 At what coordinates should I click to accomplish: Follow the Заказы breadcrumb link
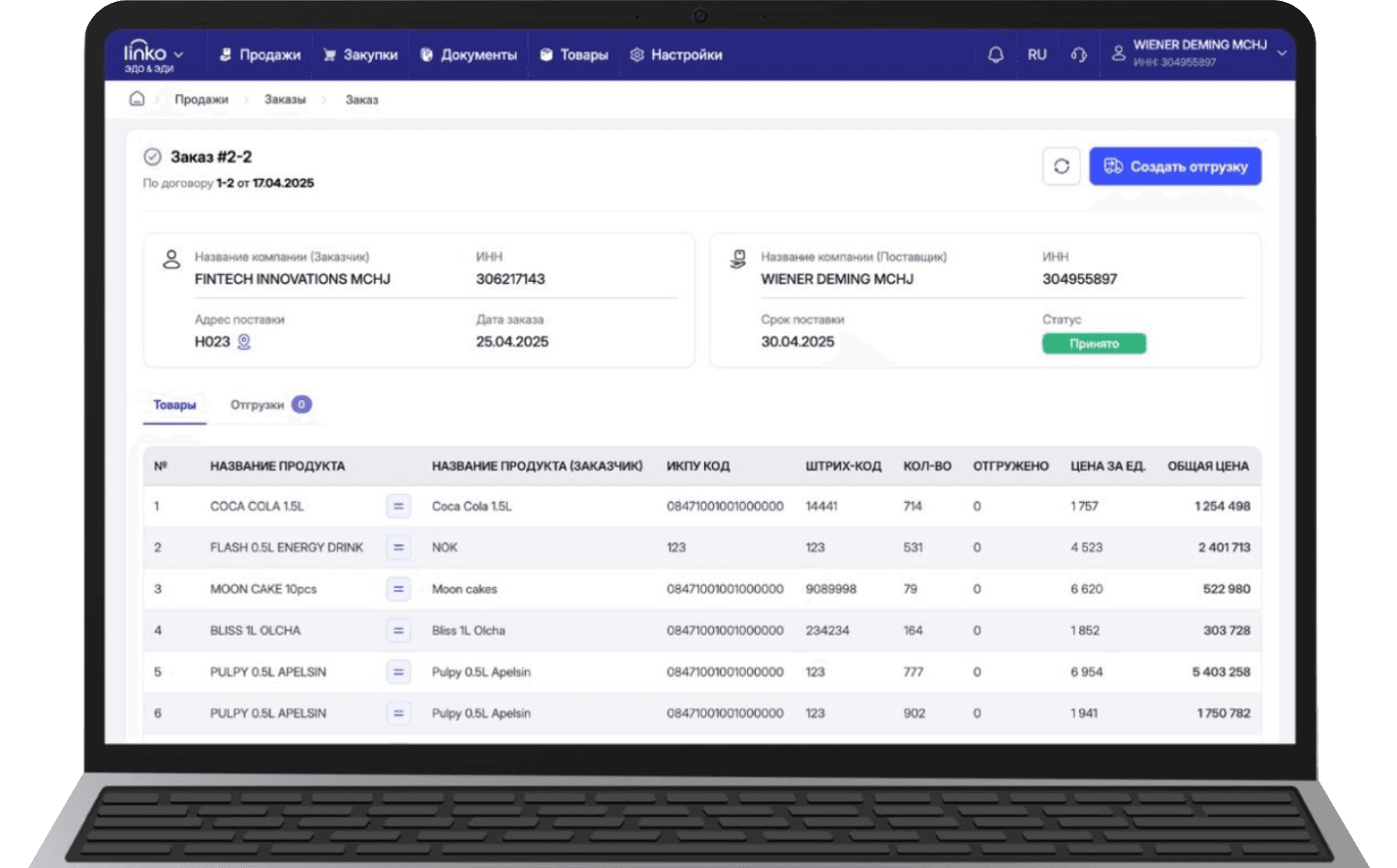point(285,100)
